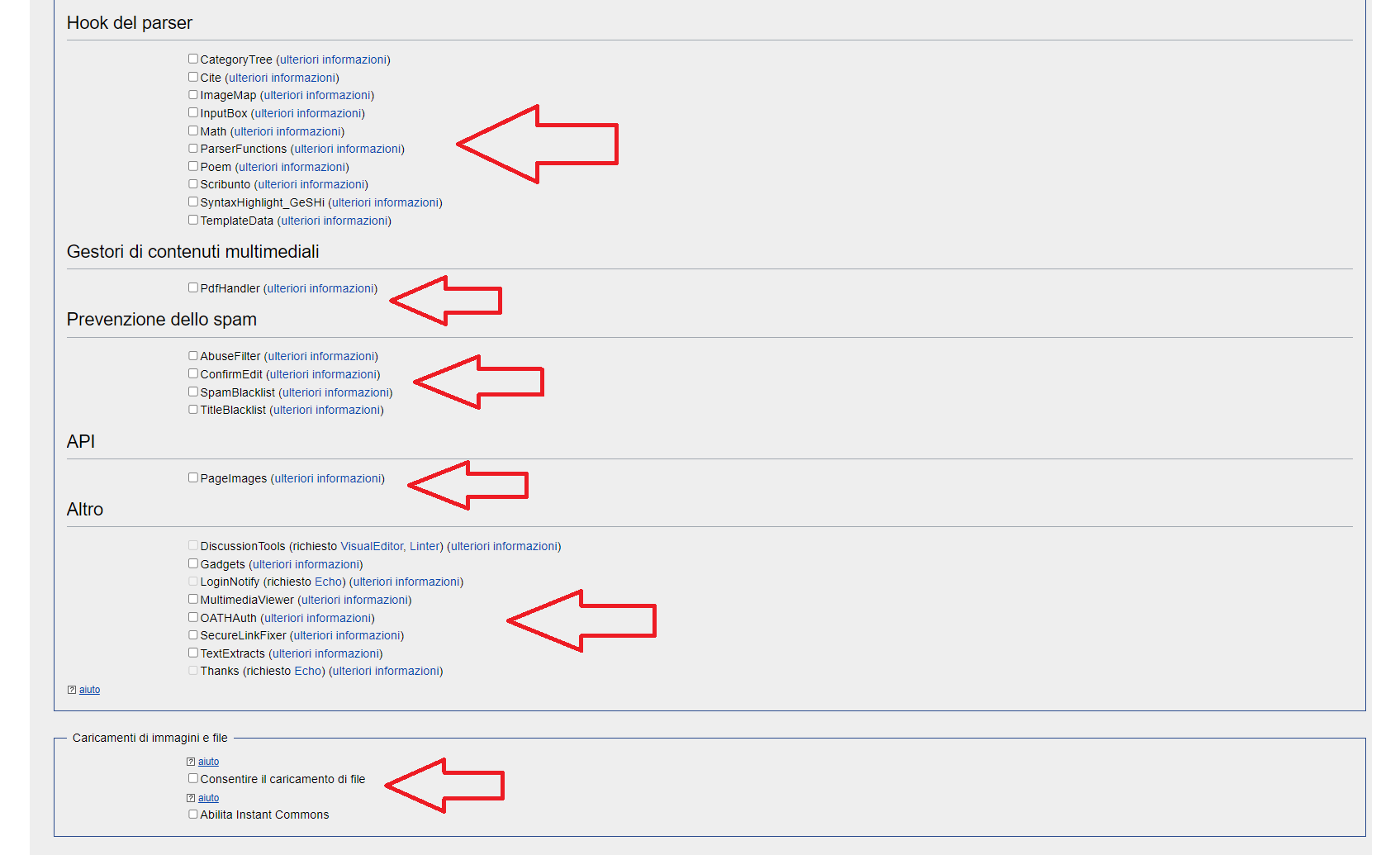Enable the TextExtracts checkbox
The image size is (1400, 855).
tap(192, 653)
